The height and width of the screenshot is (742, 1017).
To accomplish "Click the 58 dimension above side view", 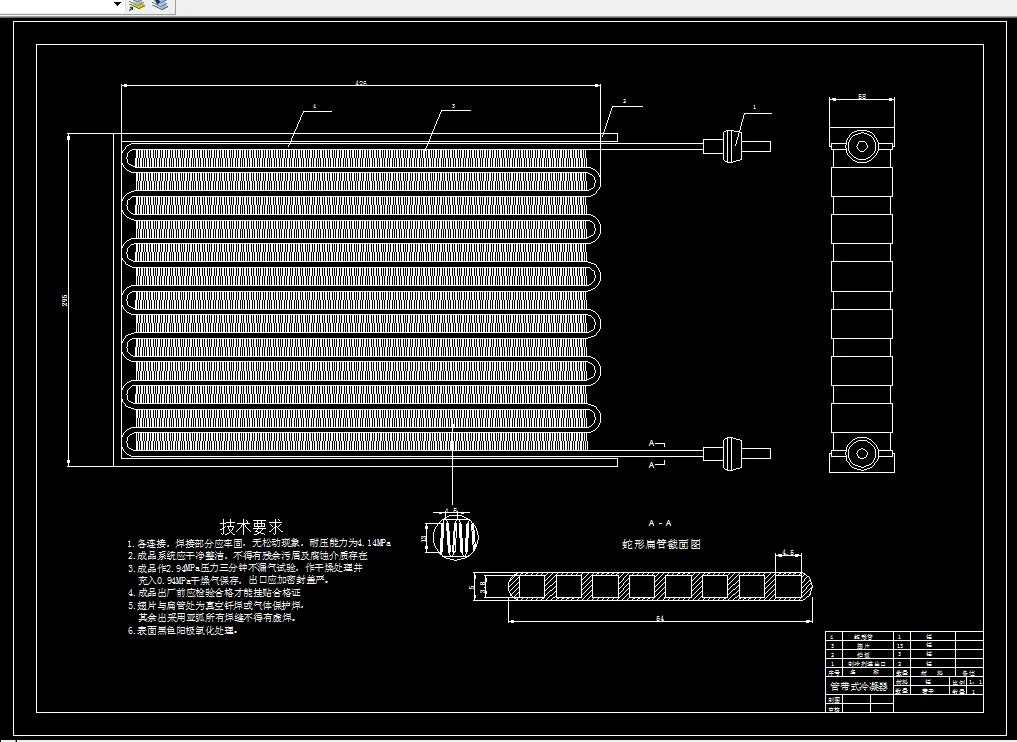I will tap(862, 96).
